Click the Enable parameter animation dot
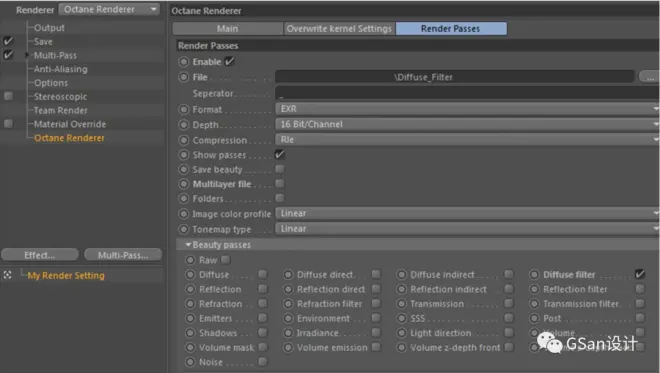Viewport: 660px width, 373px height. pyautogui.click(x=184, y=62)
